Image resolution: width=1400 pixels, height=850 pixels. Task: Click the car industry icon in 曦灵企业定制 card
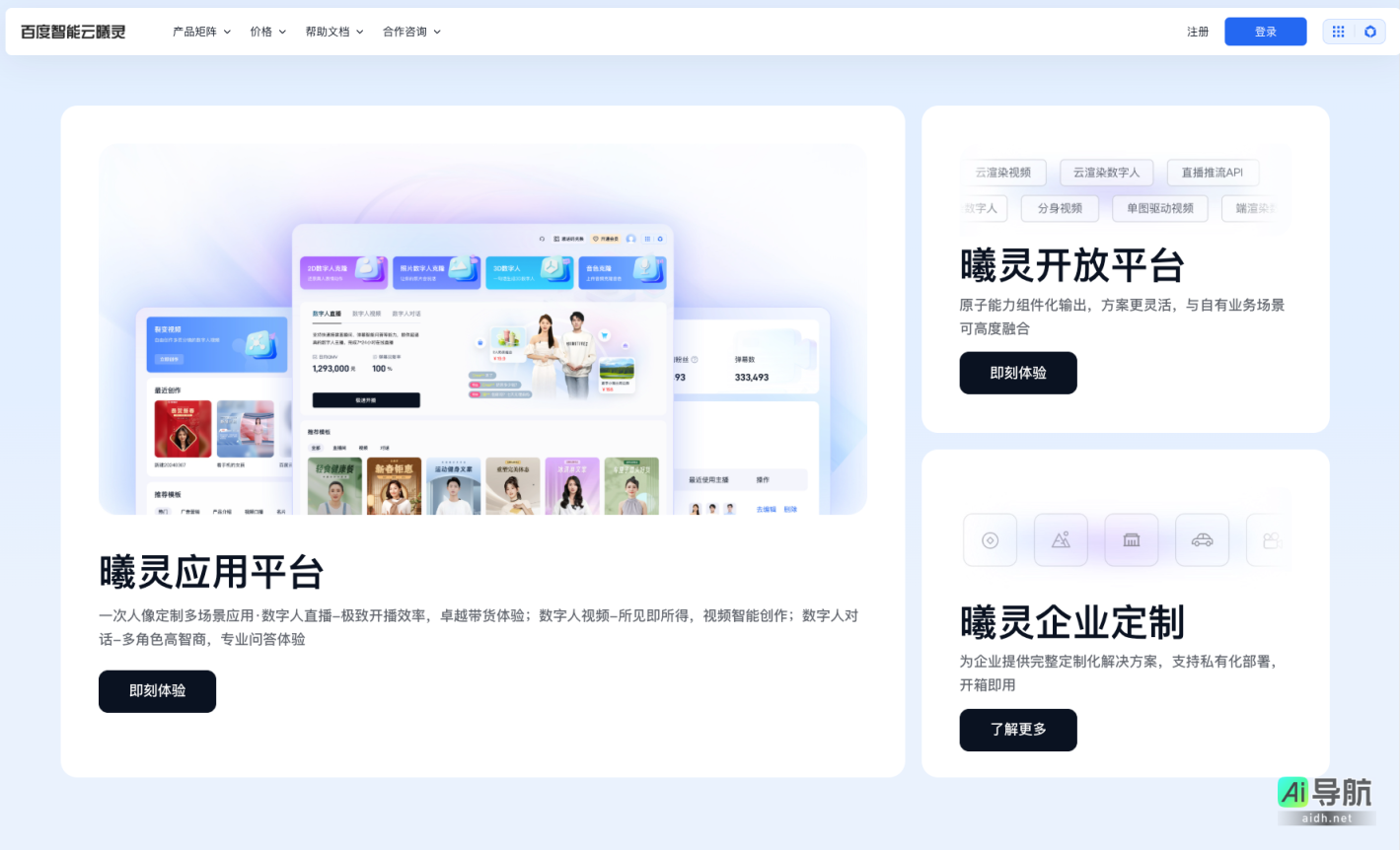tap(1203, 539)
